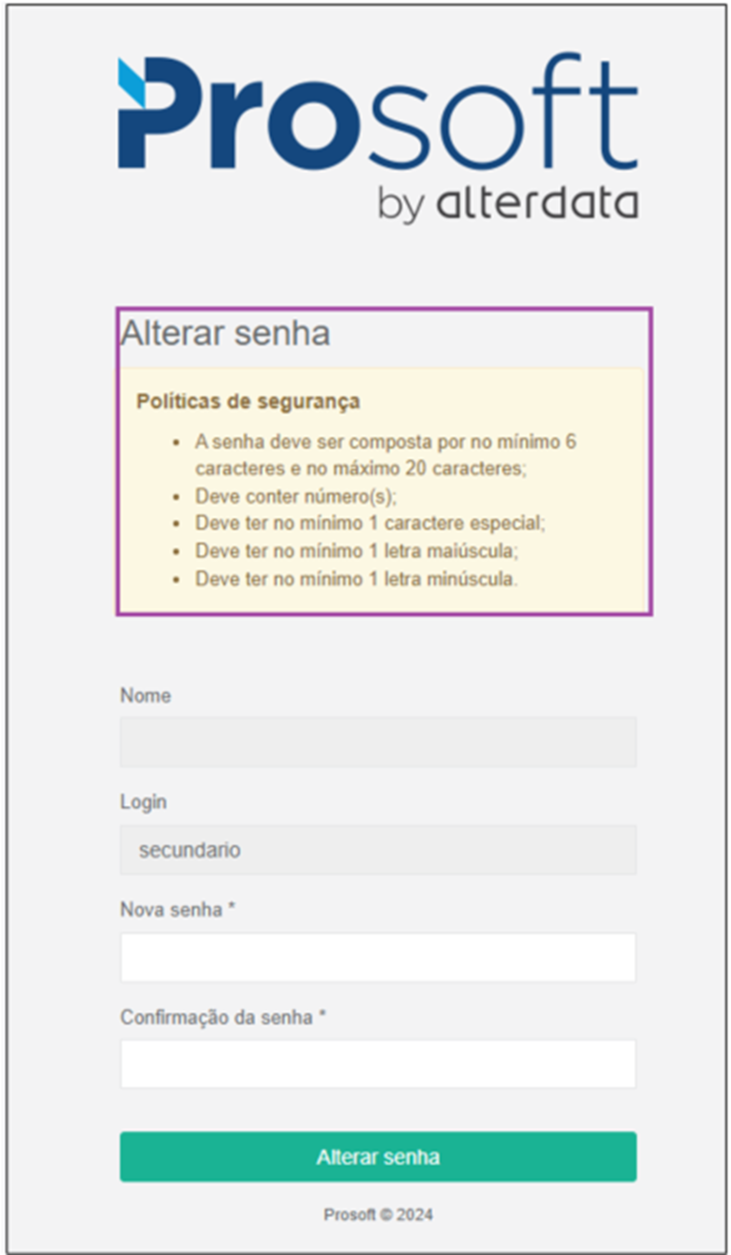Click the "Nome" field label
Image resolution: width=731 pixels, height=1255 pixels.
[145, 696]
